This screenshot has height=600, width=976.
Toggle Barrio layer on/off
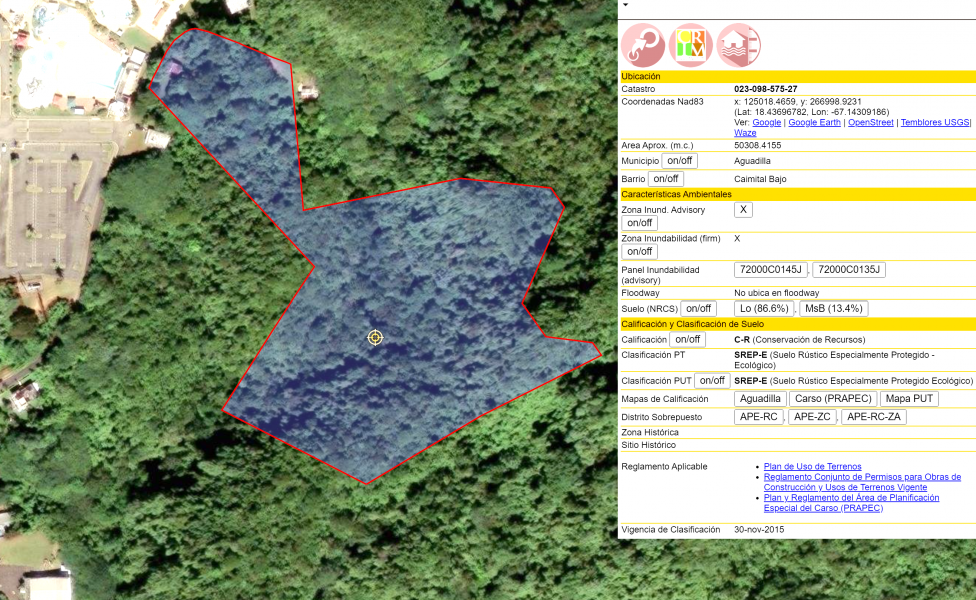665,179
